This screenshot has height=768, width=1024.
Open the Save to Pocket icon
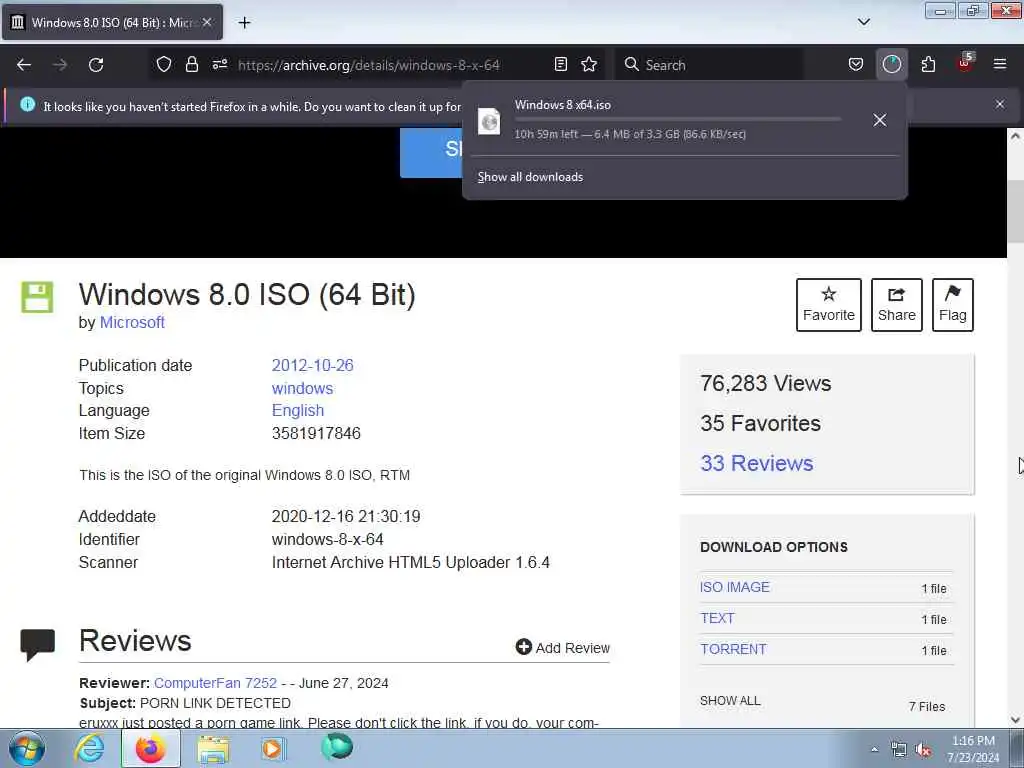(856, 64)
